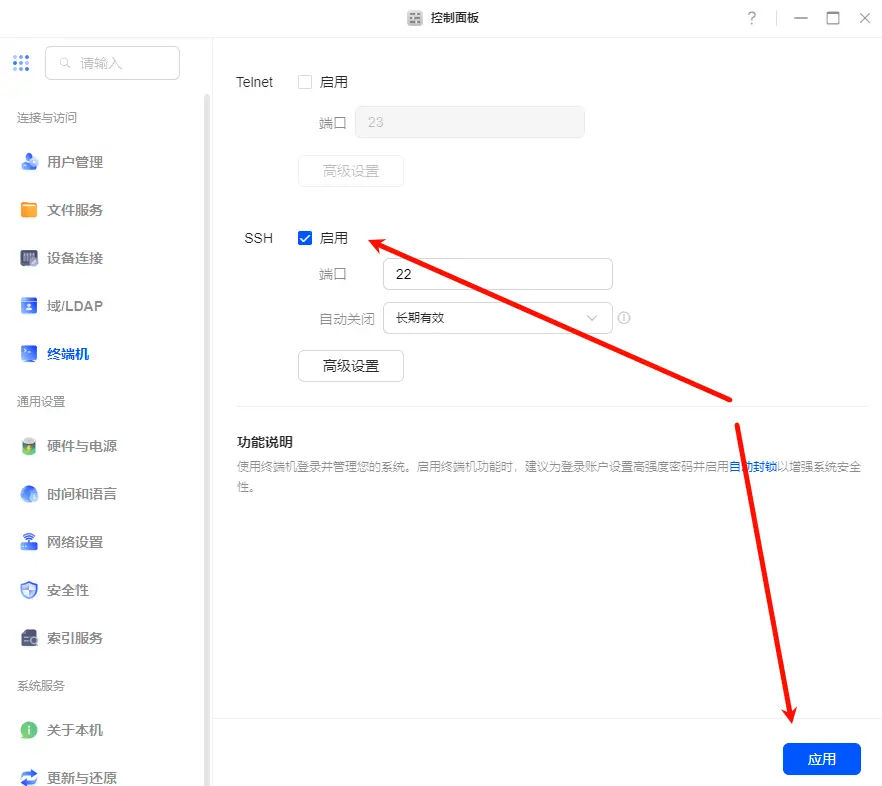Viewport: 882px width, 786px height.
Task: Open the Domain/LDAP (域/LDAP) icon
Action: [29, 306]
